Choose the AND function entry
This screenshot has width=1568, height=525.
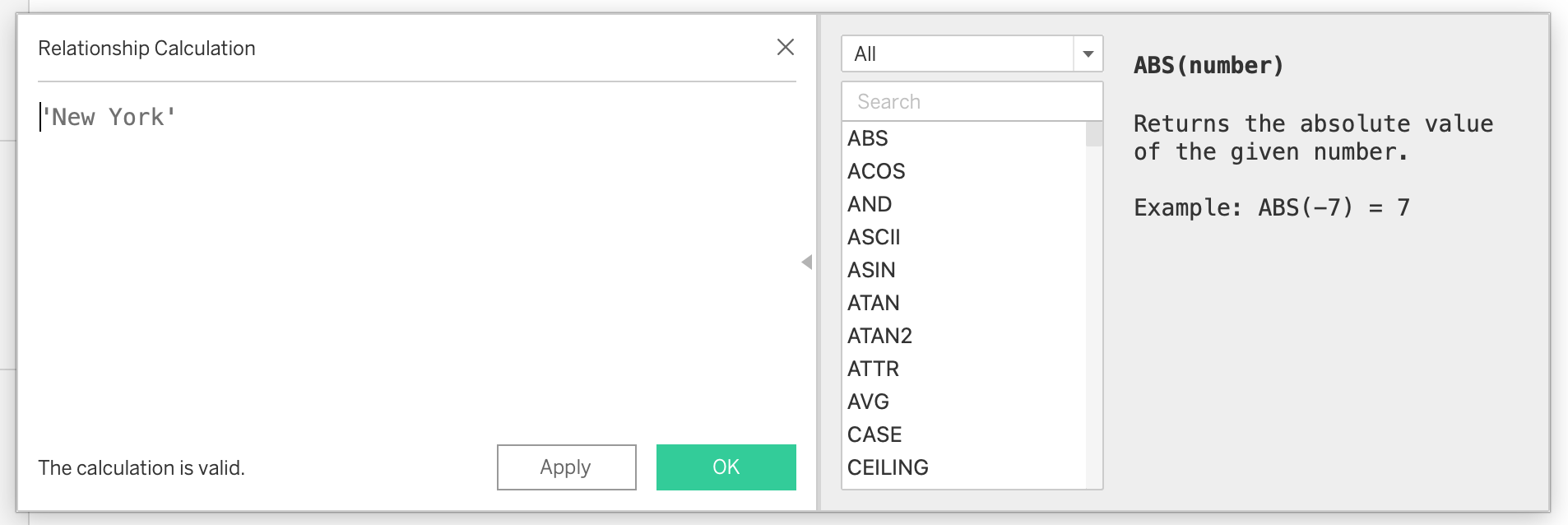point(870,204)
